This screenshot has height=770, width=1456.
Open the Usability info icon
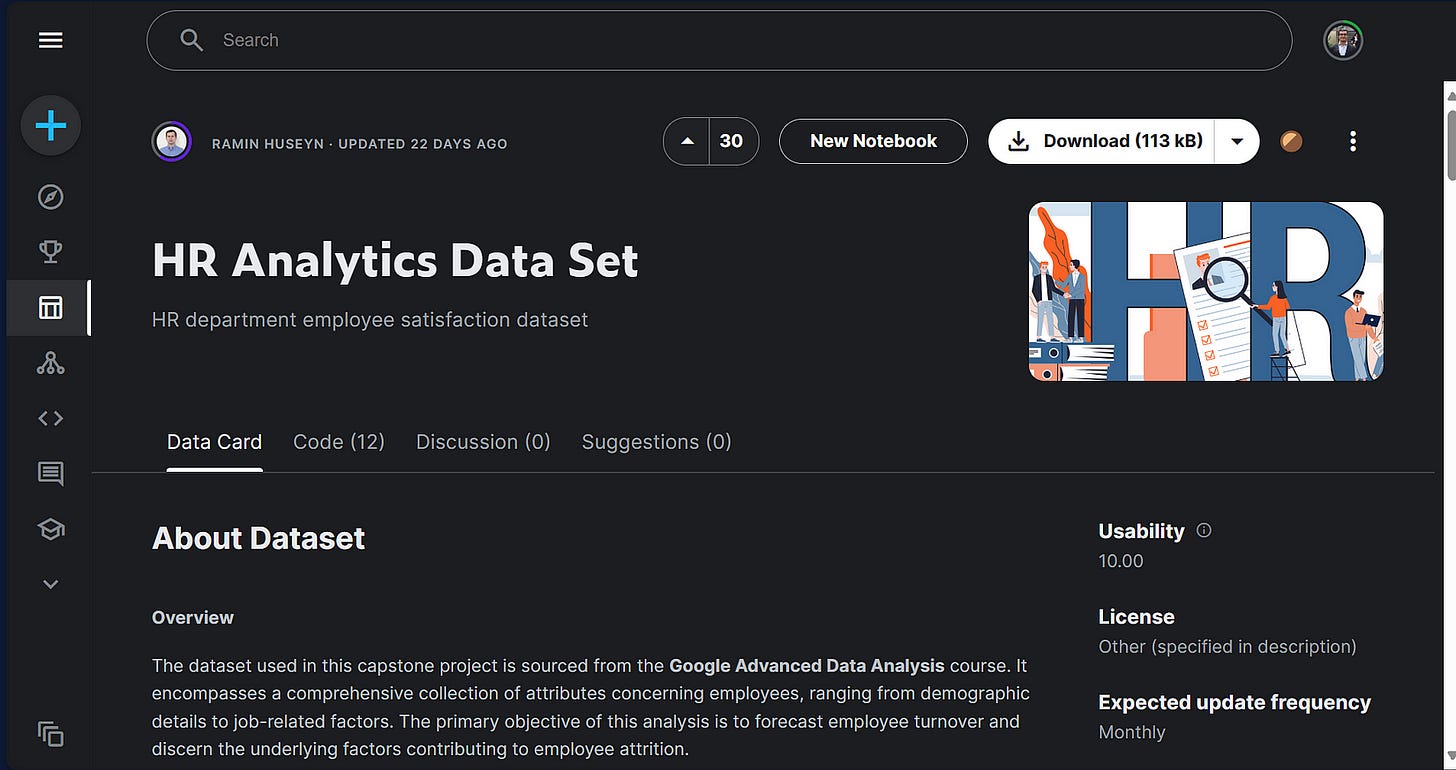point(1204,531)
